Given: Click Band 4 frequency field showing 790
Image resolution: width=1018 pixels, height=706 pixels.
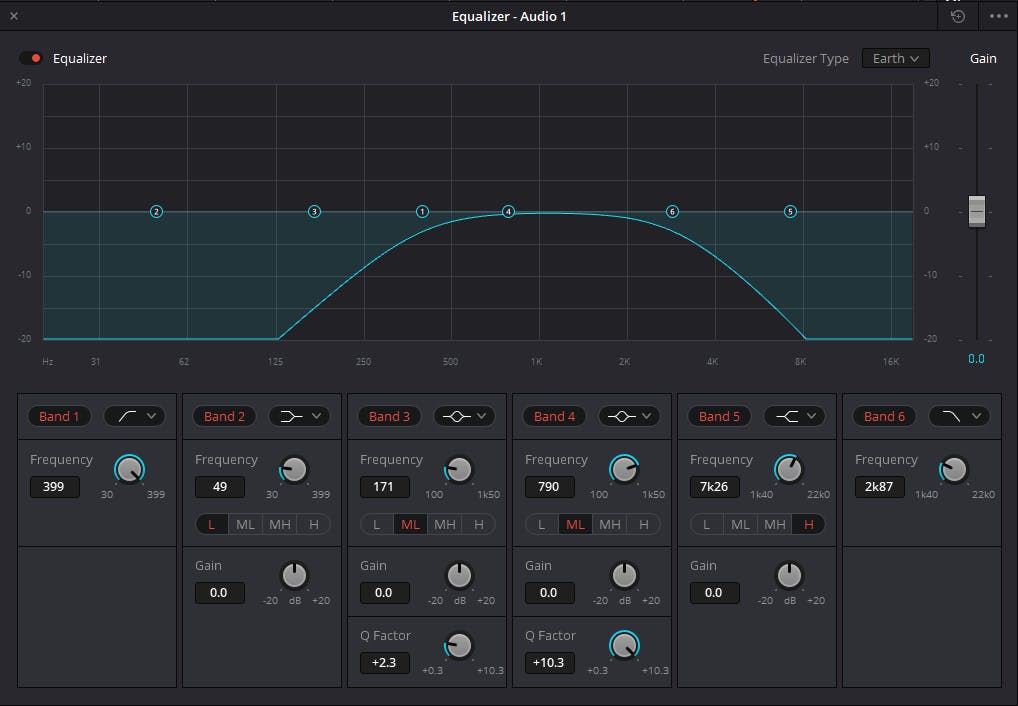Looking at the screenshot, I should click(549, 486).
